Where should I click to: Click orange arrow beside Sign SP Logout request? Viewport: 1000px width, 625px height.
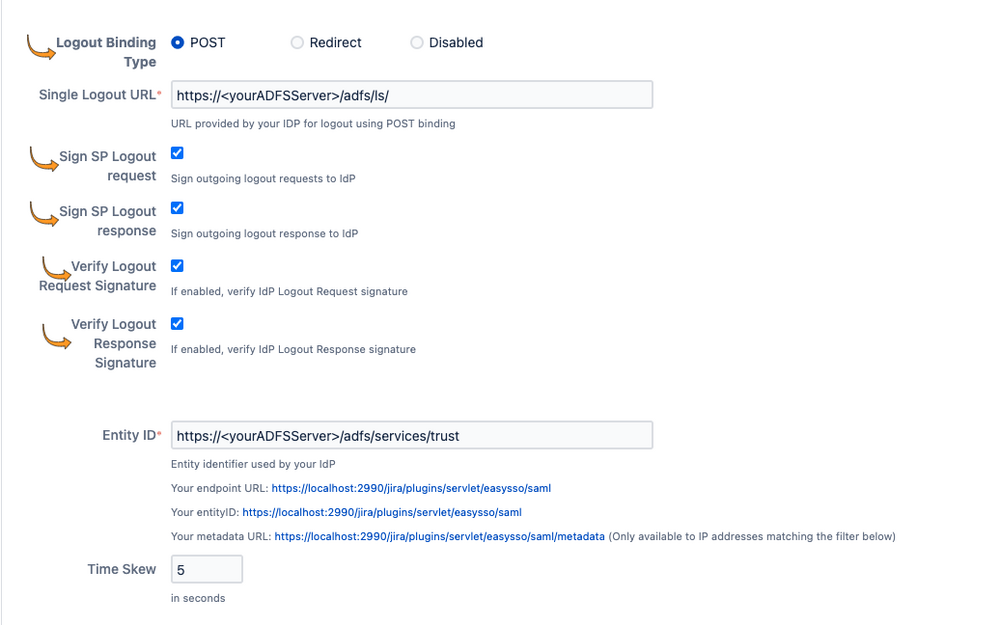pyautogui.click(x=44, y=159)
